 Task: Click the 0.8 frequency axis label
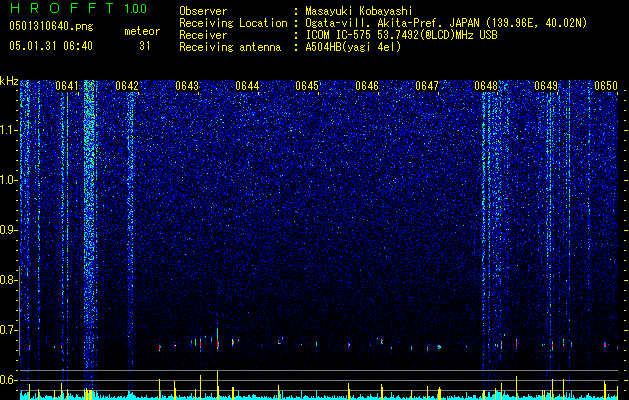pyautogui.click(x=8, y=280)
